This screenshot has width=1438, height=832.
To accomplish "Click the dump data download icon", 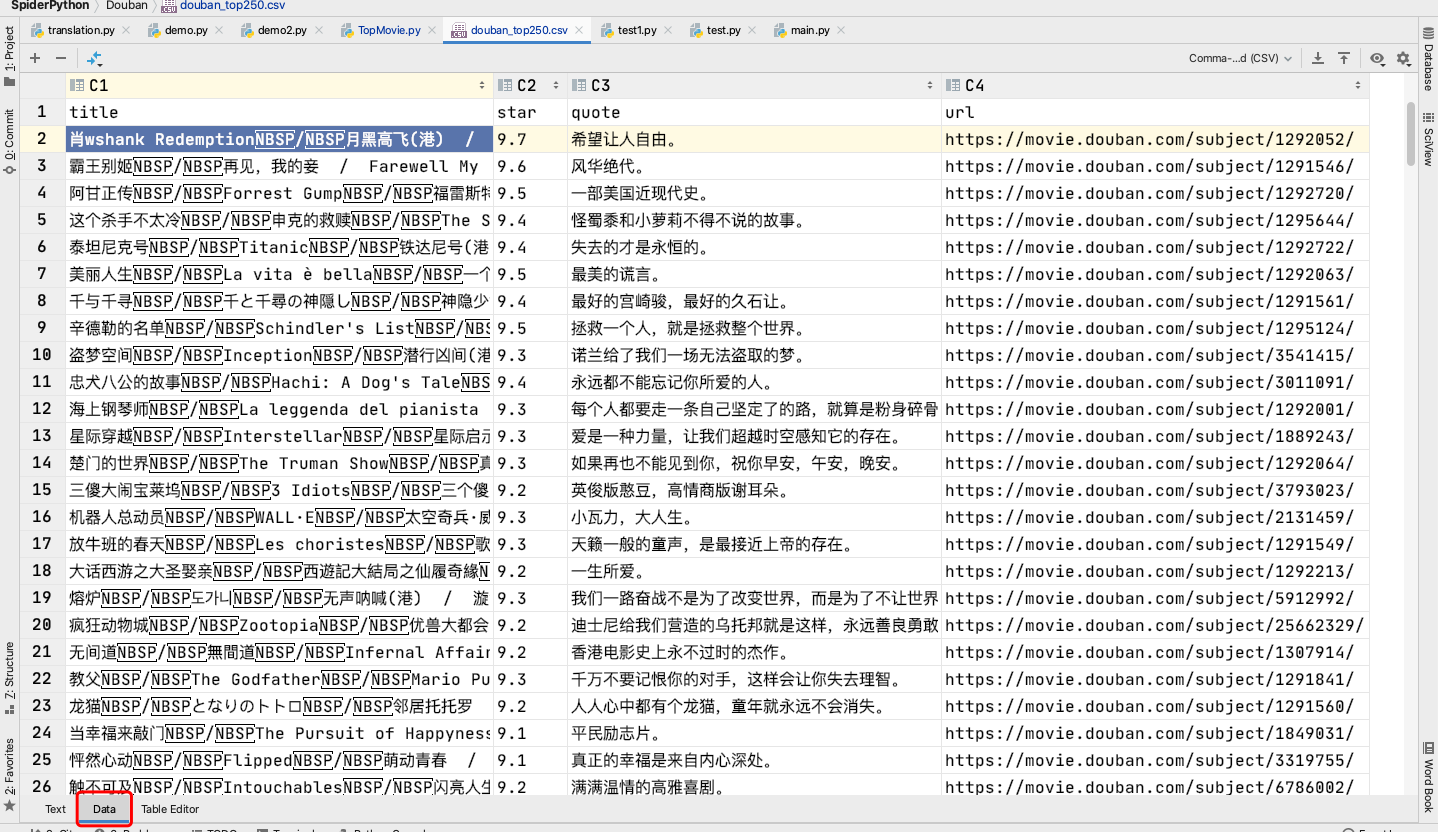I will (x=1318, y=59).
